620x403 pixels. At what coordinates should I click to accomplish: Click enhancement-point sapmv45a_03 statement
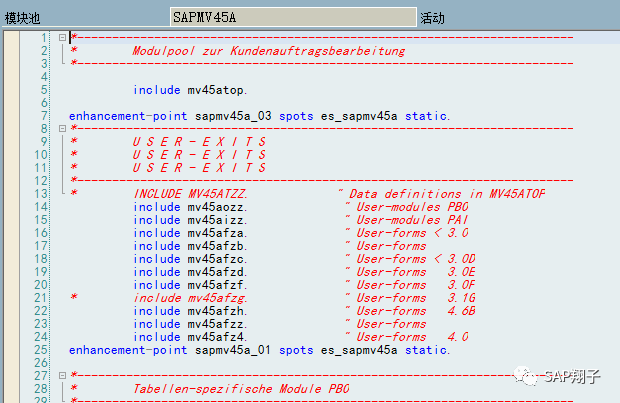click(260, 116)
